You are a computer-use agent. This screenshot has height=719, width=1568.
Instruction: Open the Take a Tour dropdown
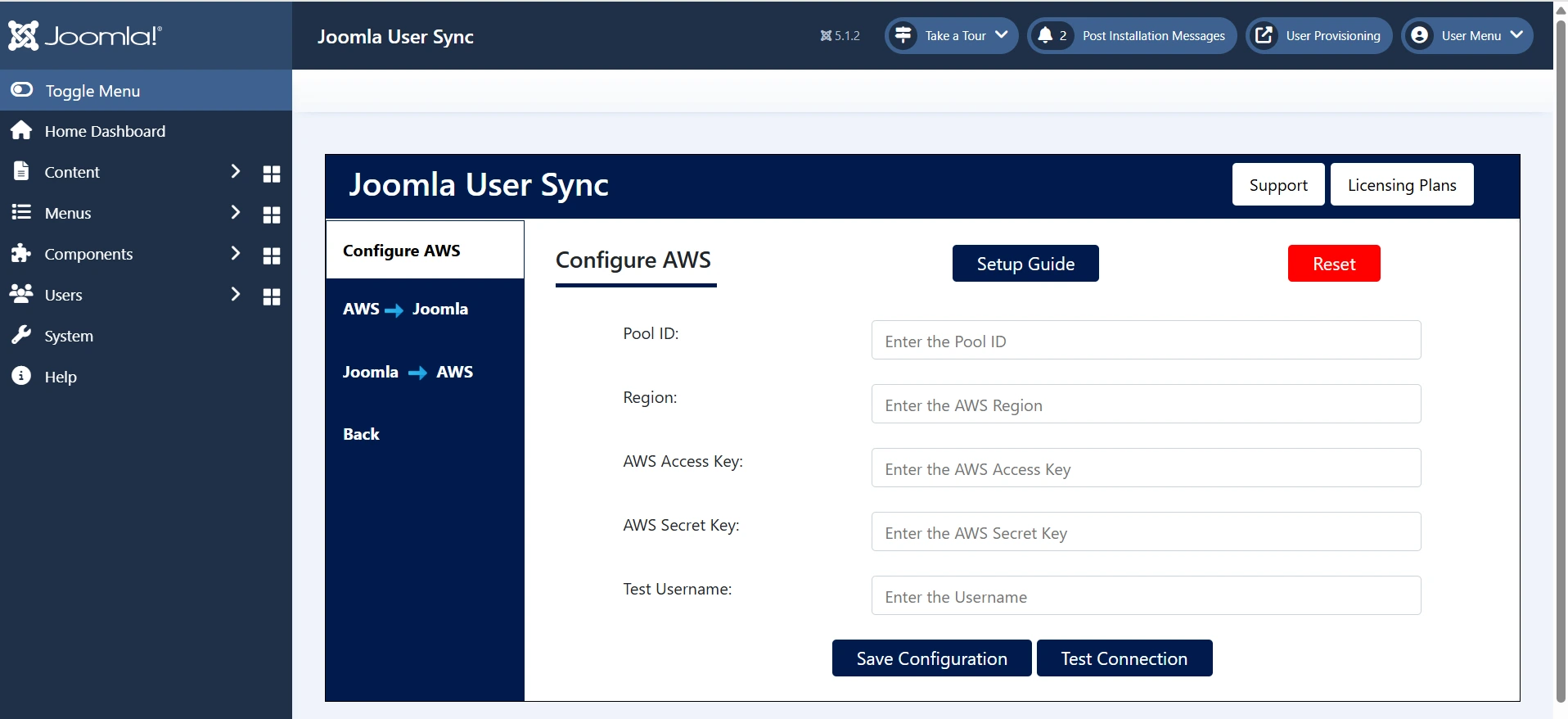point(952,35)
